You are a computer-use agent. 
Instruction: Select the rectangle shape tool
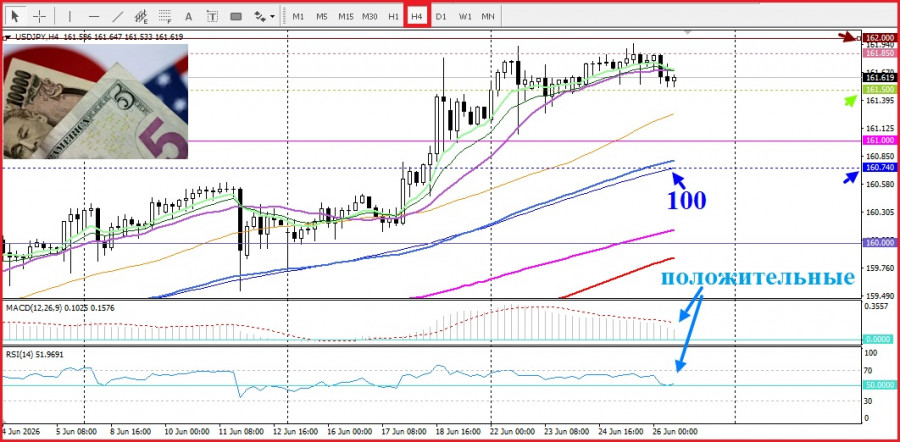tap(236, 16)
